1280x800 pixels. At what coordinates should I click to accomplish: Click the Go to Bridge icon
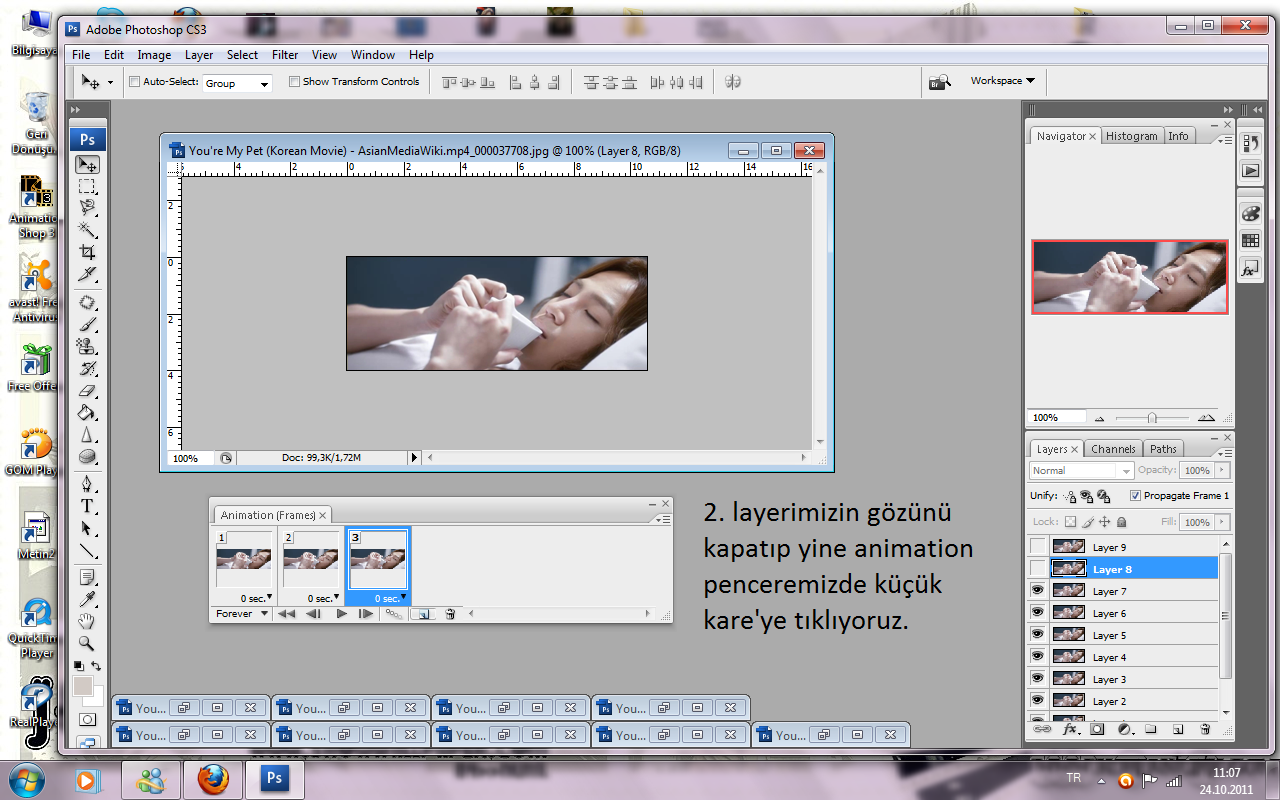939,82
